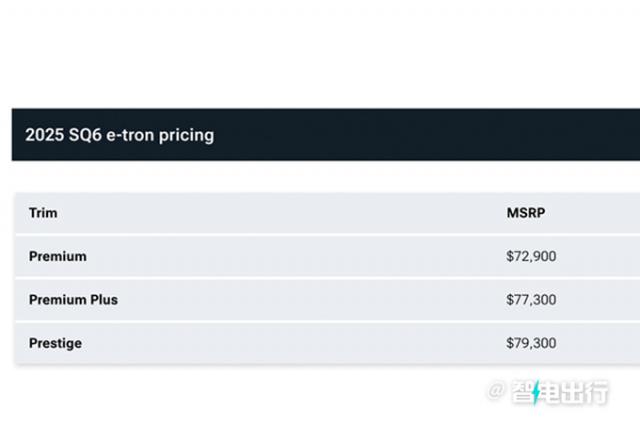Click the Premium Plus trim name
Viewport: 640px width, 427px height.
[x=73, y=300]
